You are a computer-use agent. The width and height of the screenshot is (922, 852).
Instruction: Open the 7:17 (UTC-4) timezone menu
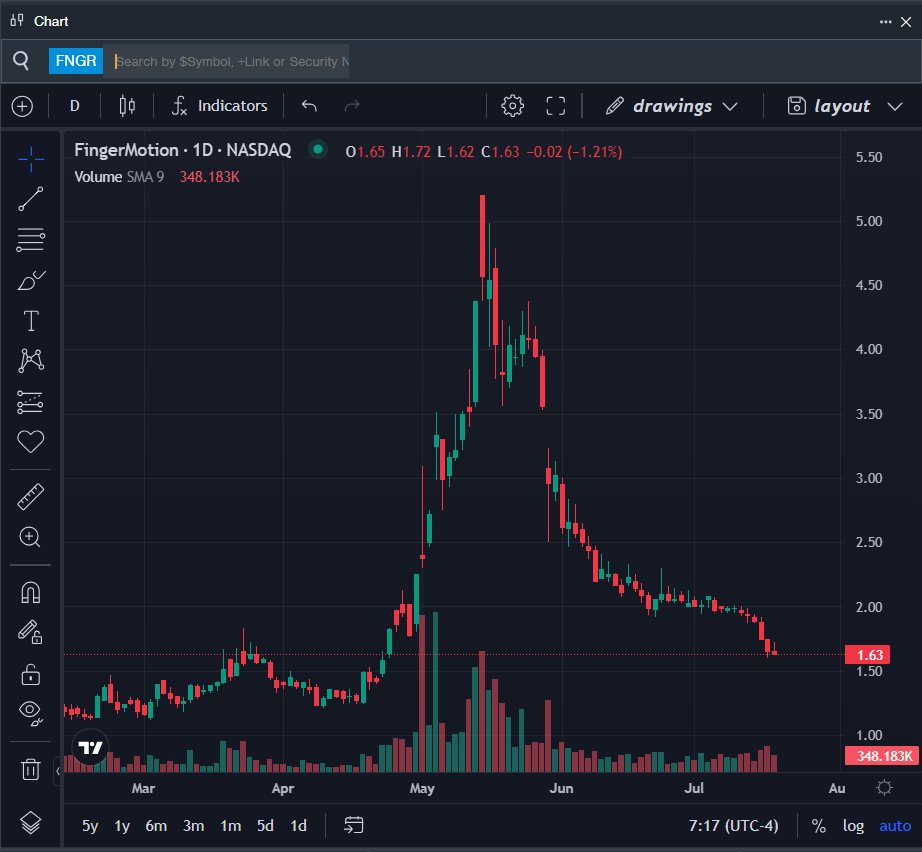(733, 826)
